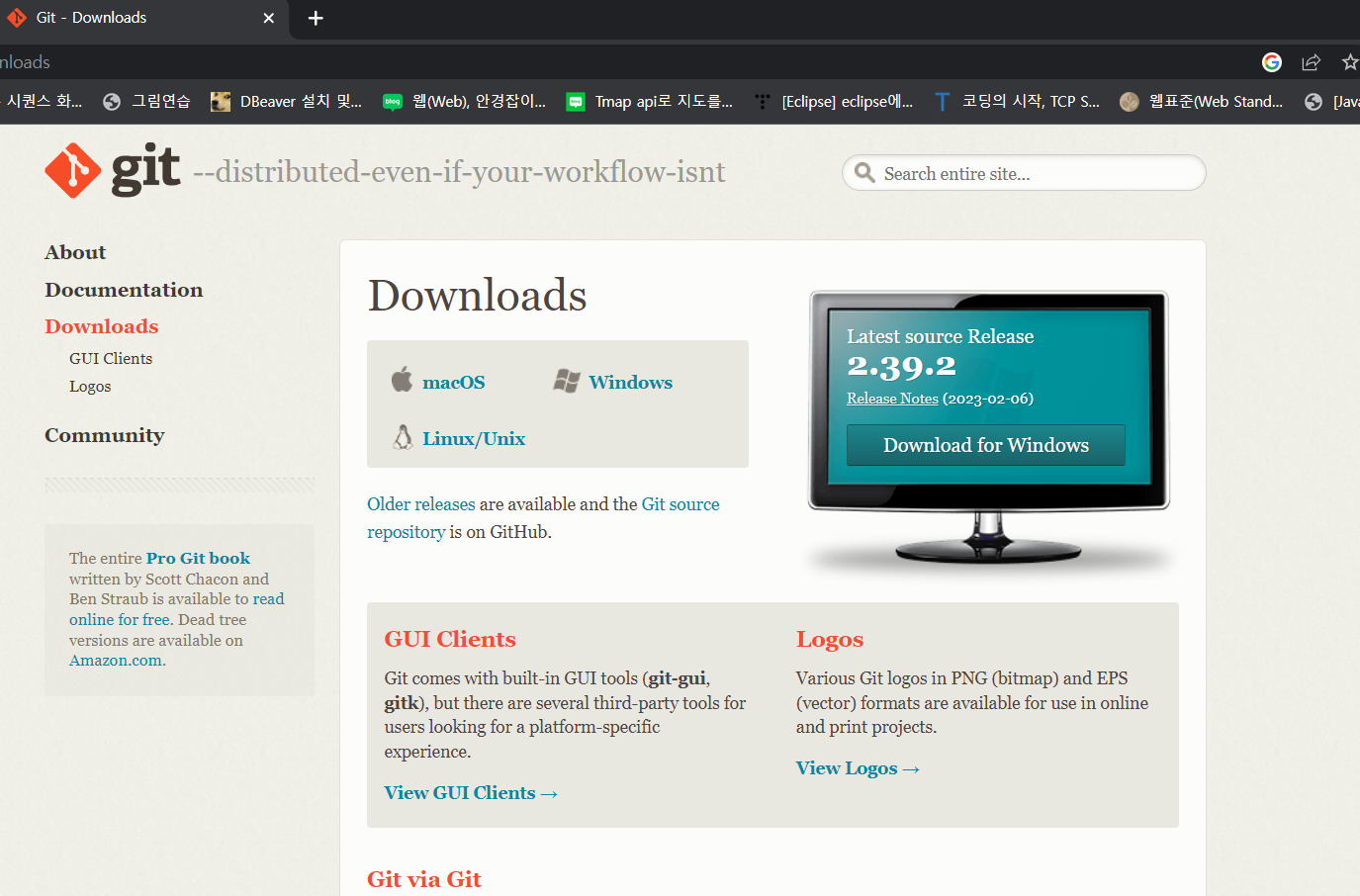The height and width of the screenshot is (896, 1360).
Task: Click Download for Windows button
Action: coord(986,445)
